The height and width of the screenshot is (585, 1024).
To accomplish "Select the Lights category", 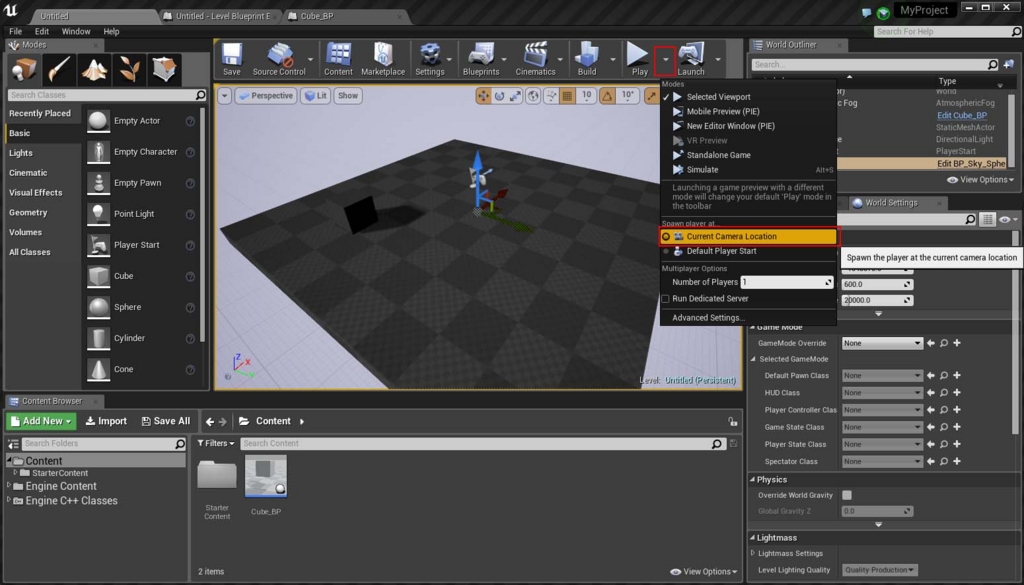I will tap(21, 153).
